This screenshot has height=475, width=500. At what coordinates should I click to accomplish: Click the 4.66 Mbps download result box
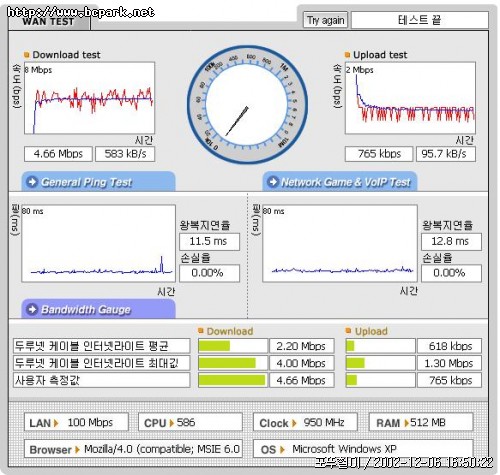click(58, 154)
